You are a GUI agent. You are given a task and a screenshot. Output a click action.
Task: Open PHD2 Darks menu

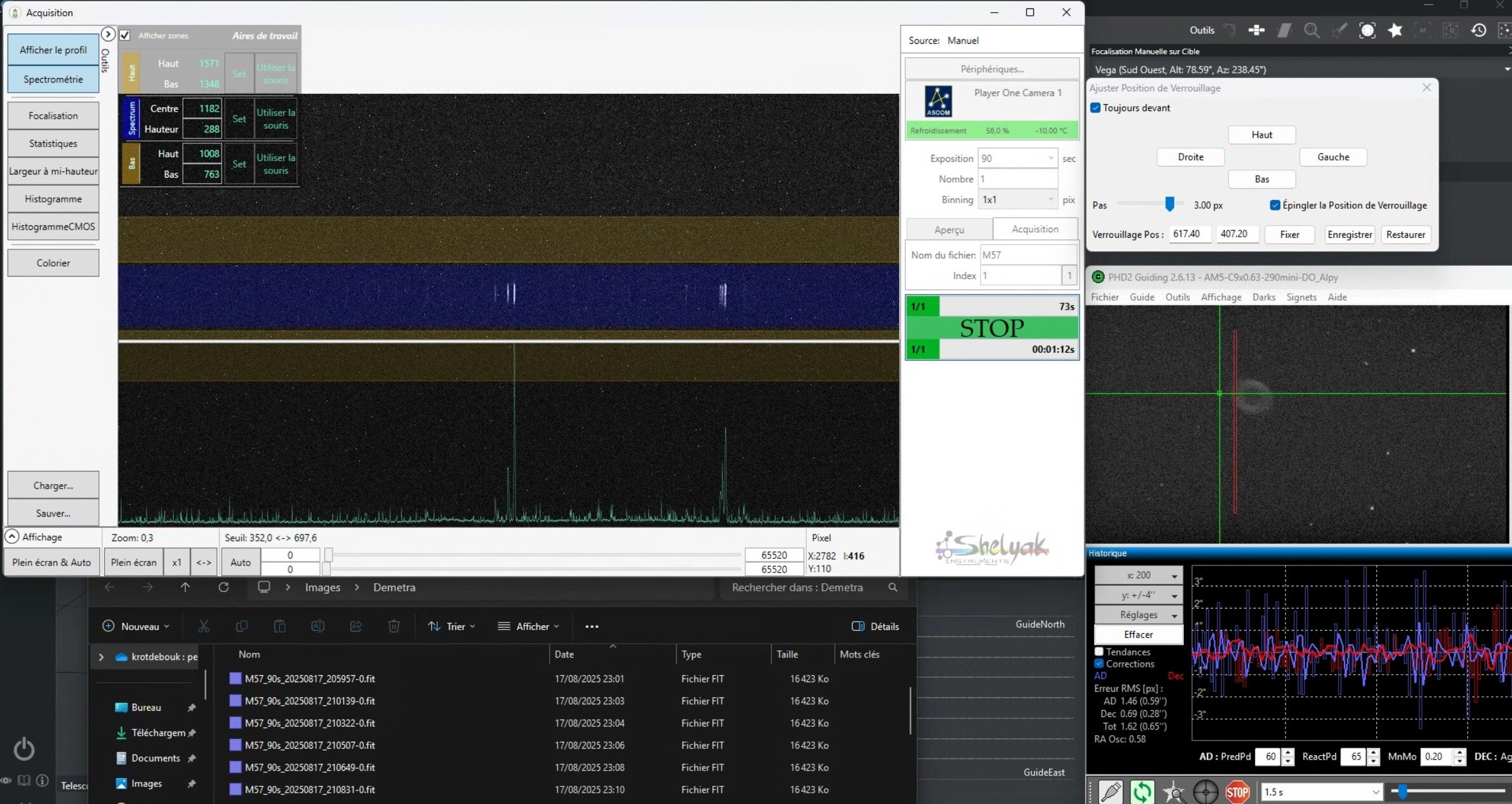click(x=1263, y=297)
